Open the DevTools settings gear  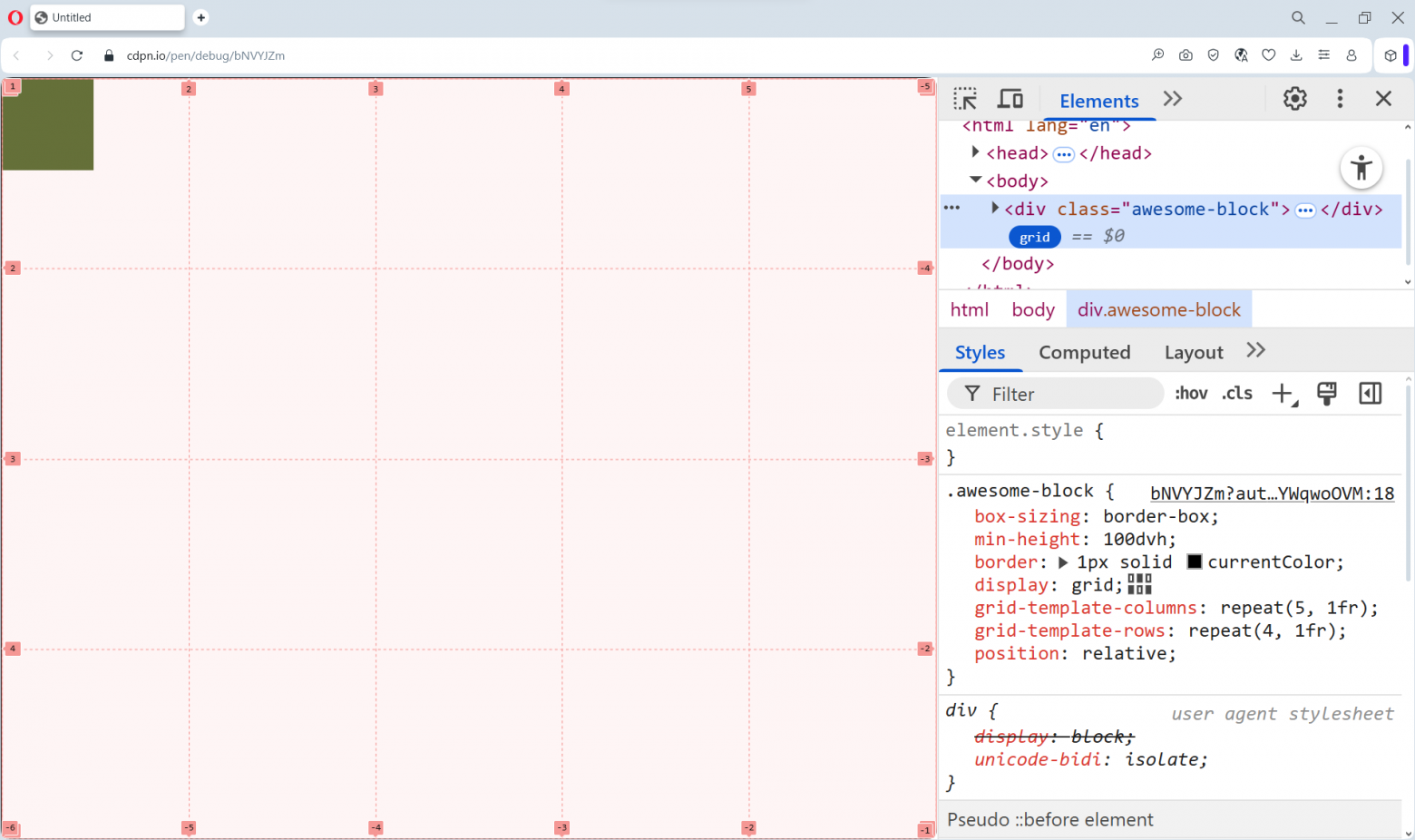(1294, 99)
